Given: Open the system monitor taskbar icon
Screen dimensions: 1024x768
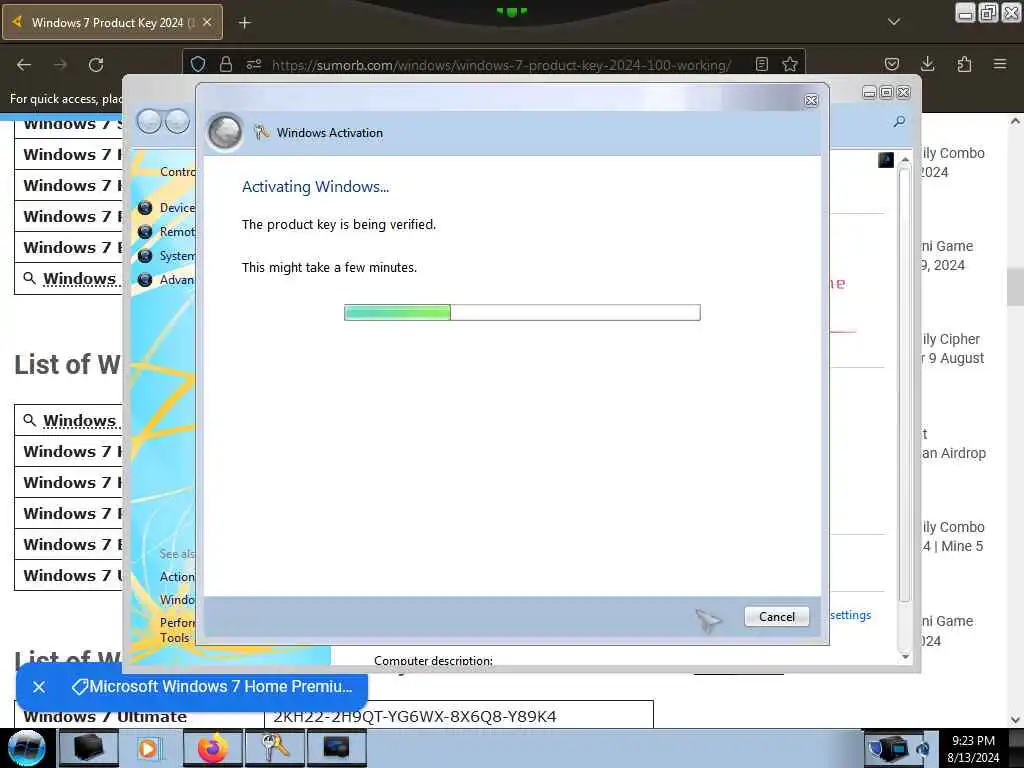Looking at the screenshot, I should coord(336,748).
